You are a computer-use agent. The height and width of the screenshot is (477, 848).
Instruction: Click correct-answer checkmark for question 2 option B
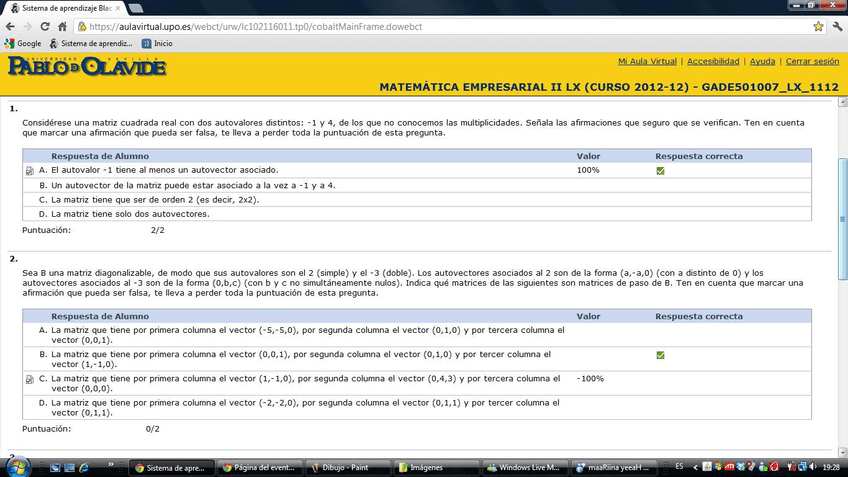[x=660, y=355]
